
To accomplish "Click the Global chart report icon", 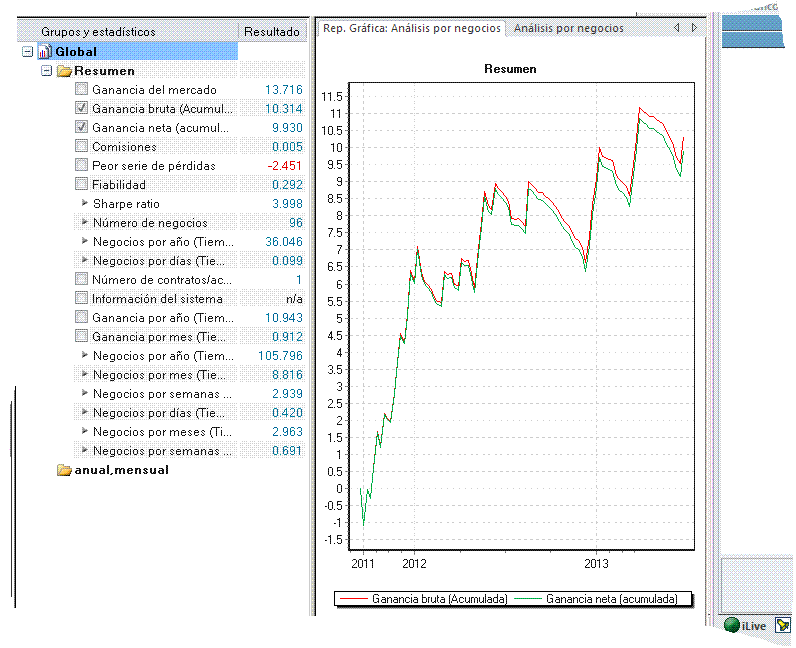I will [x=44, y=51].
